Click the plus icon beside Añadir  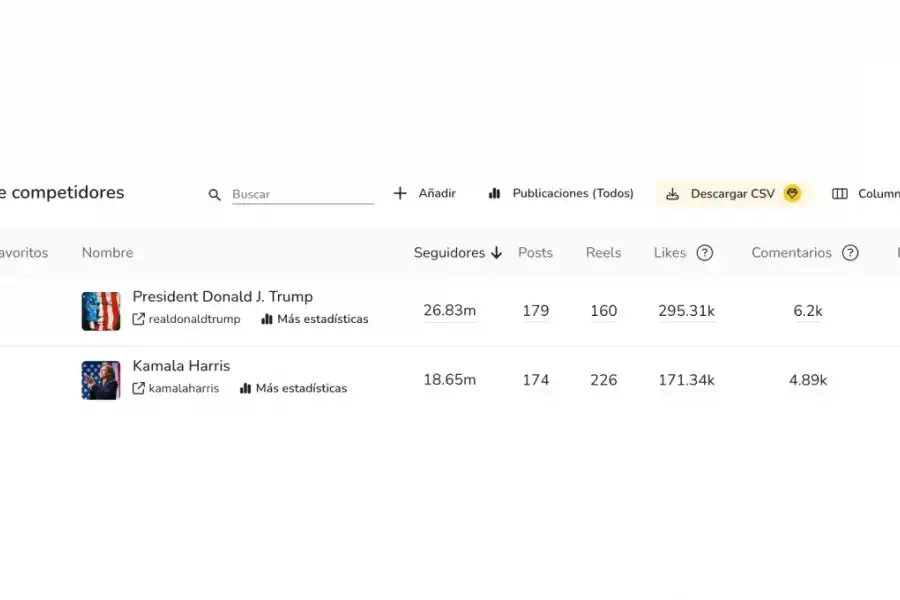click(x=400, y=193)
